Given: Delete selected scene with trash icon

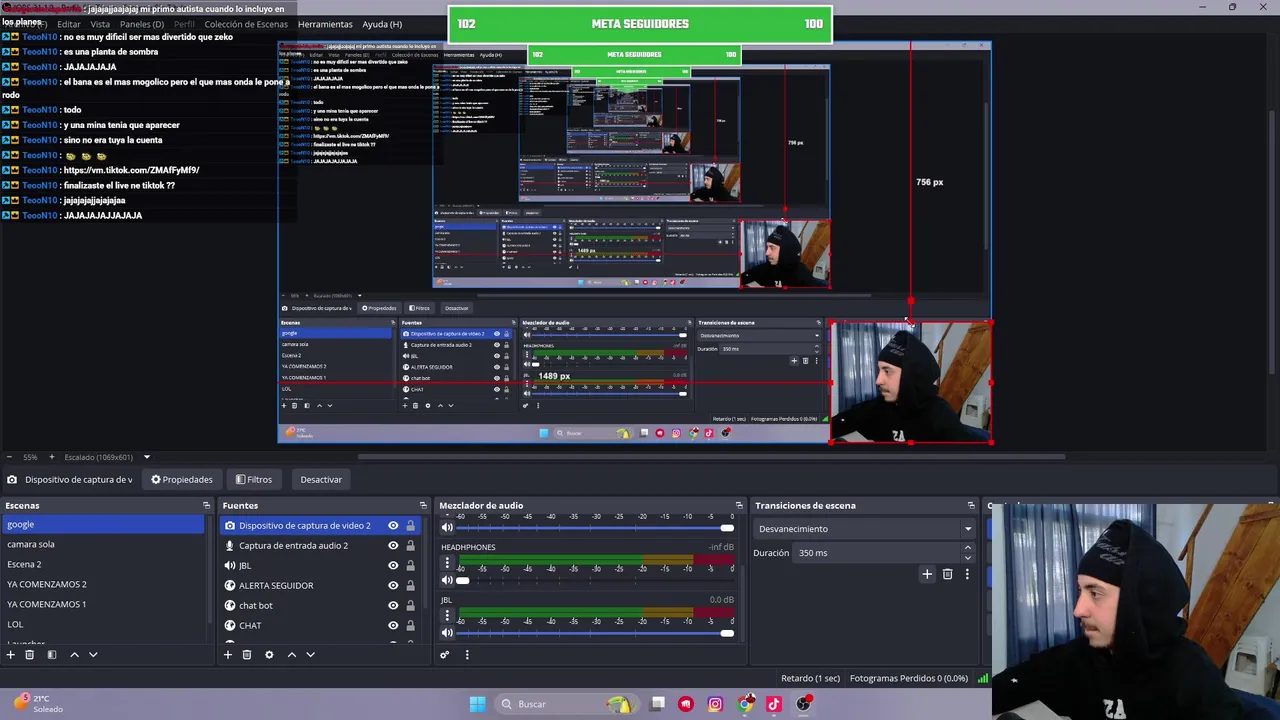Looking at the screenshot, I should [30, 654].
